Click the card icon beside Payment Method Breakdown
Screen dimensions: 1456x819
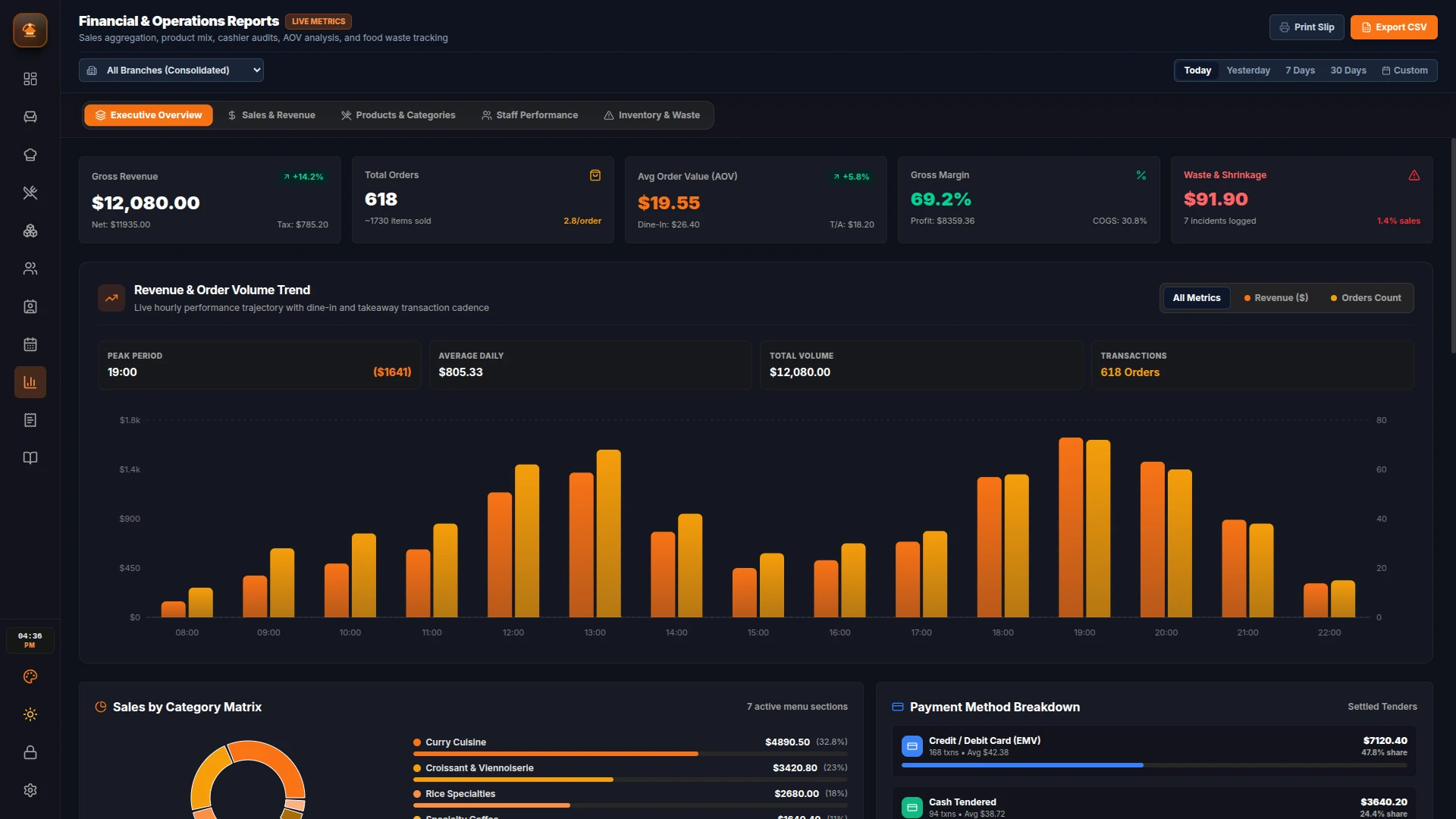point(898,707)
